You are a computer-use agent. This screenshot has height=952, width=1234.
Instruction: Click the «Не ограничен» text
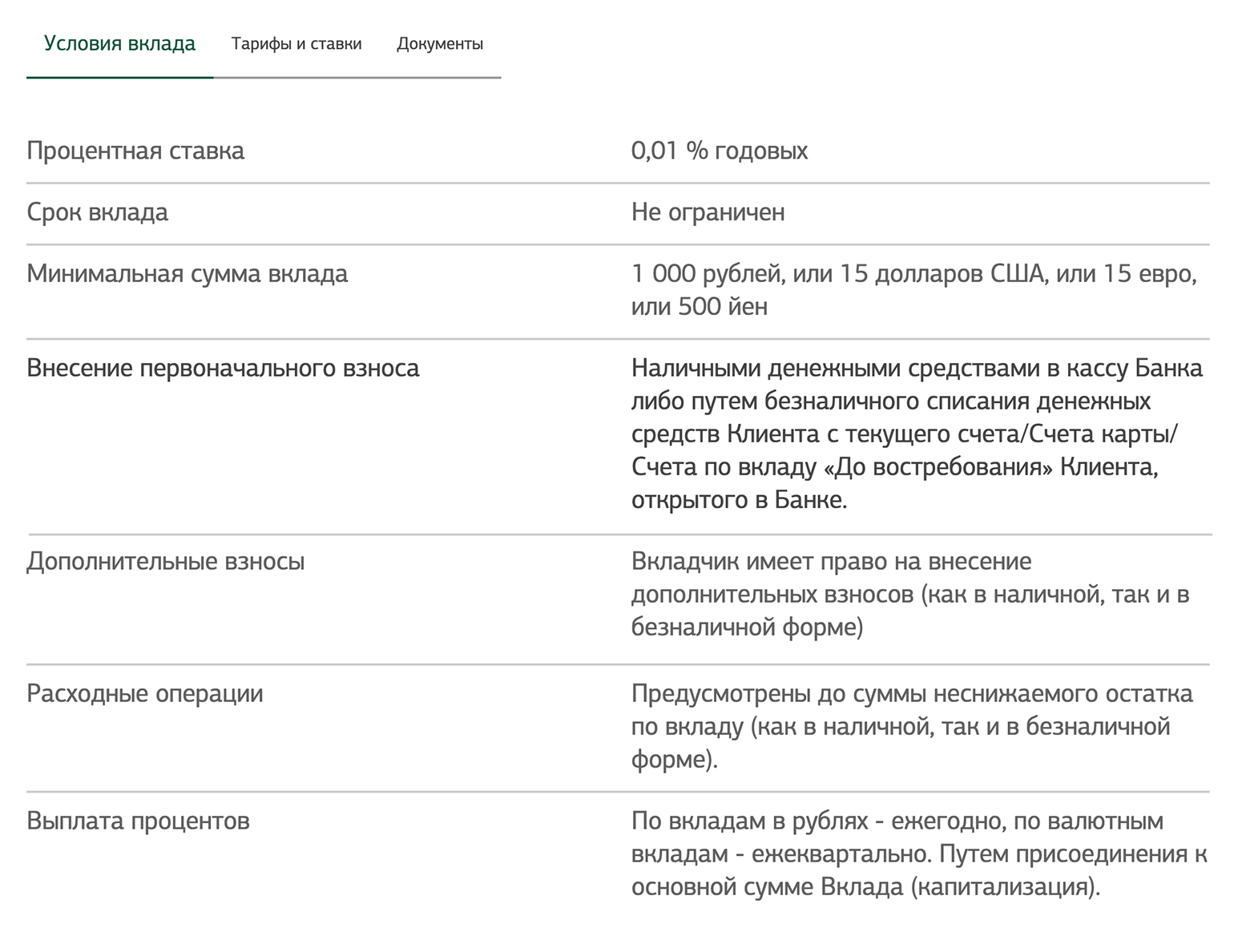point(710,212)
